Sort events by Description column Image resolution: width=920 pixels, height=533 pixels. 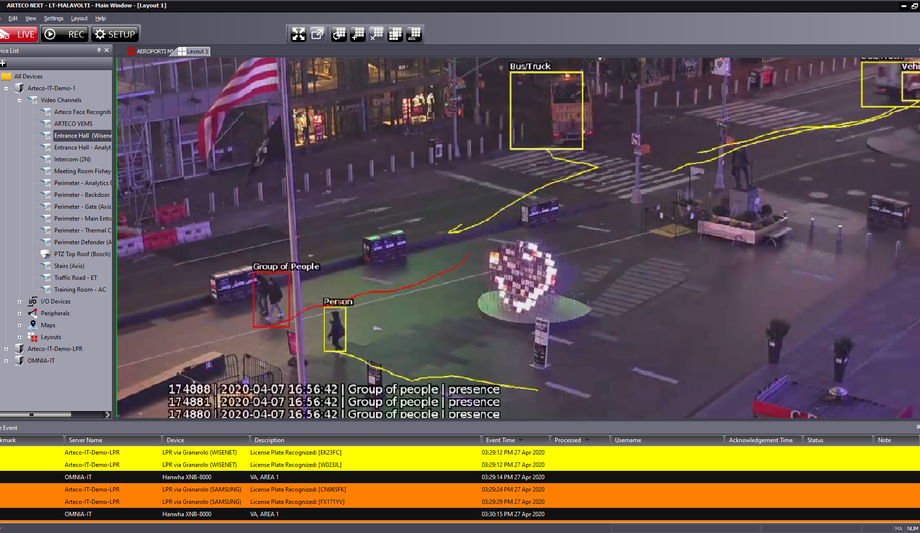(x=364, y=440)
